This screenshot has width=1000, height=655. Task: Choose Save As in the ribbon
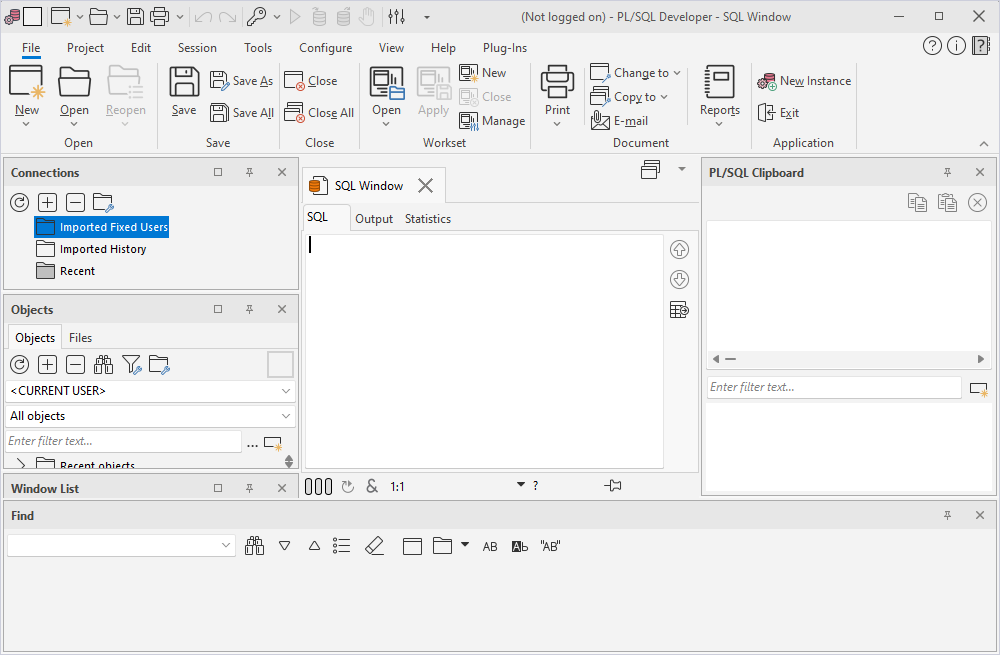point(242,81)
